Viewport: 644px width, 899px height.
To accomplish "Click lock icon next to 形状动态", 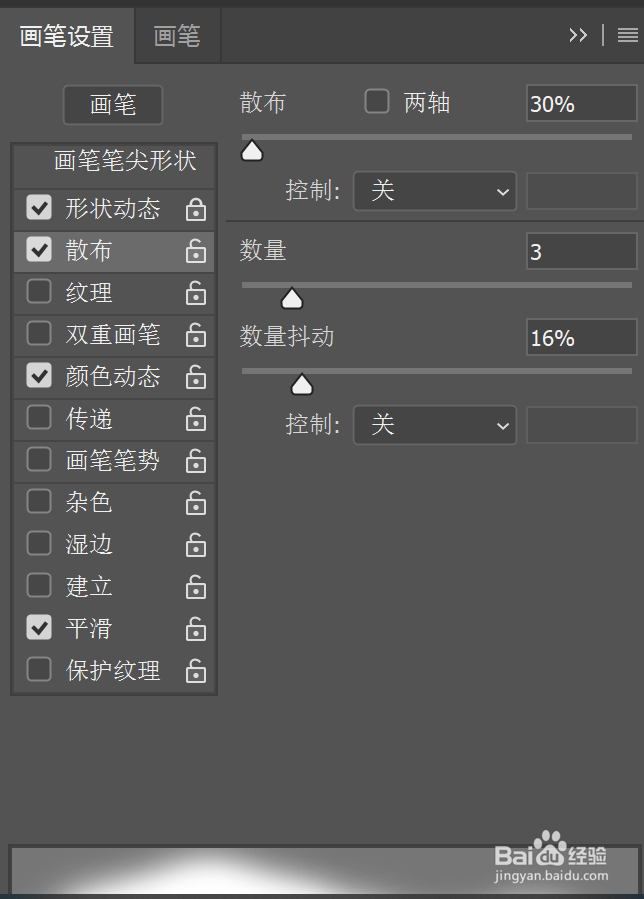I will click(x=196, y=209).
